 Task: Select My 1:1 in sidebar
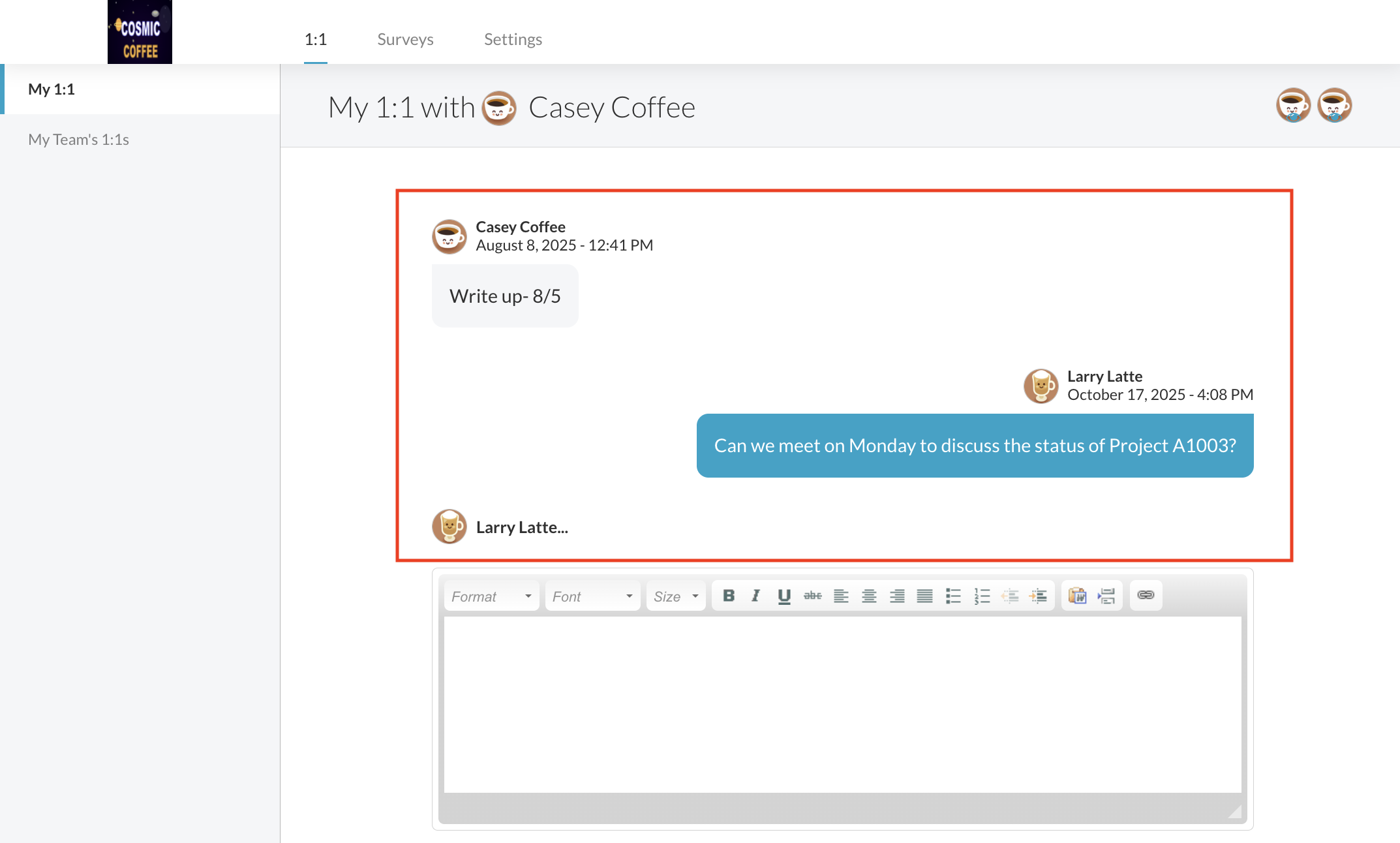click(x=52, y=89)
